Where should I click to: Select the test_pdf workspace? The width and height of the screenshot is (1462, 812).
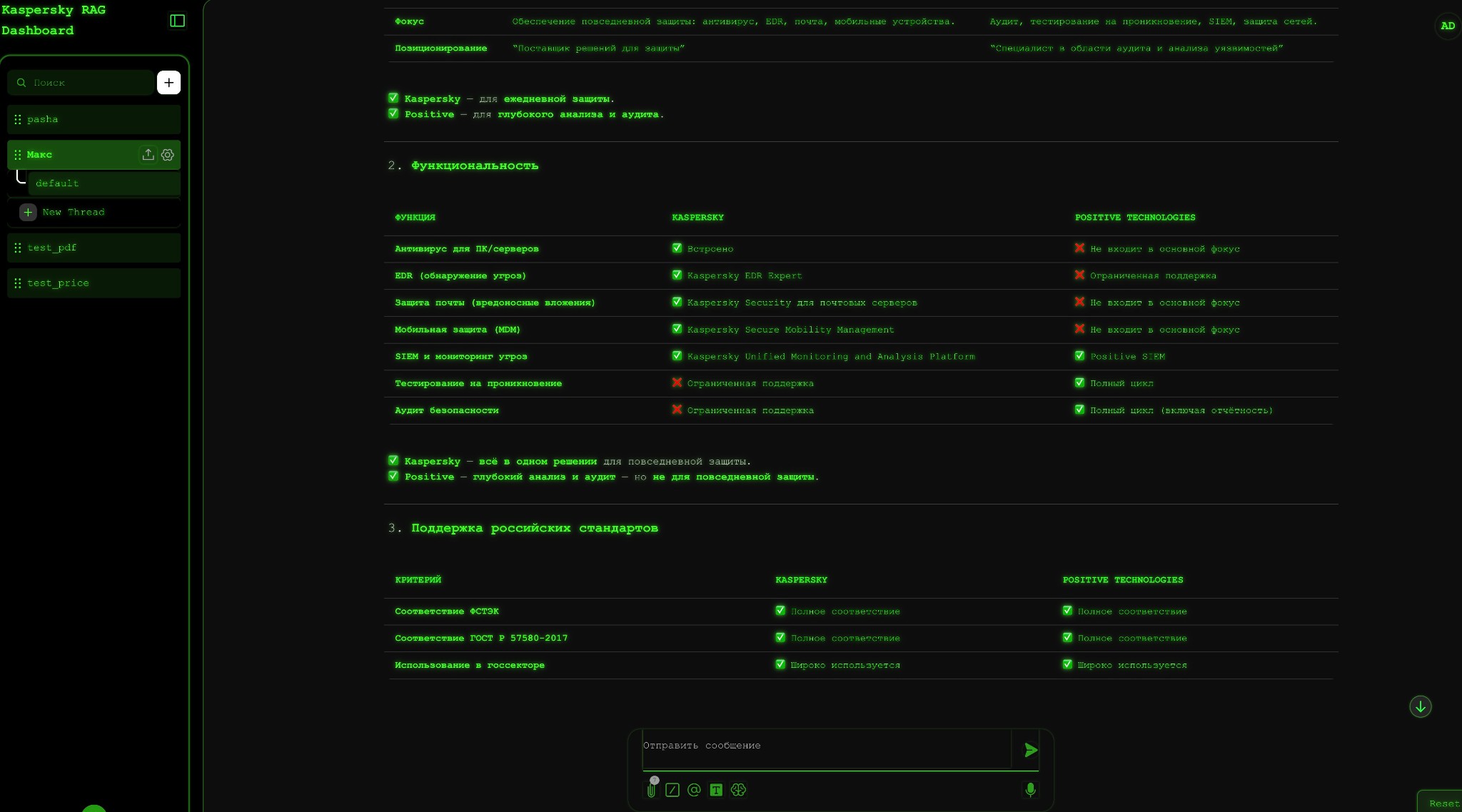94,248
